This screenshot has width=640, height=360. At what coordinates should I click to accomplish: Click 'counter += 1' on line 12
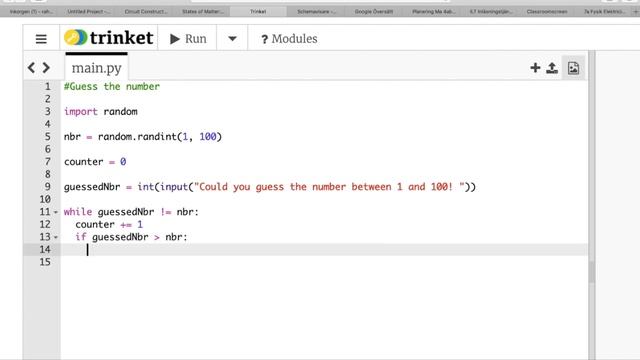pyautogui.click(x=109, y=224)
